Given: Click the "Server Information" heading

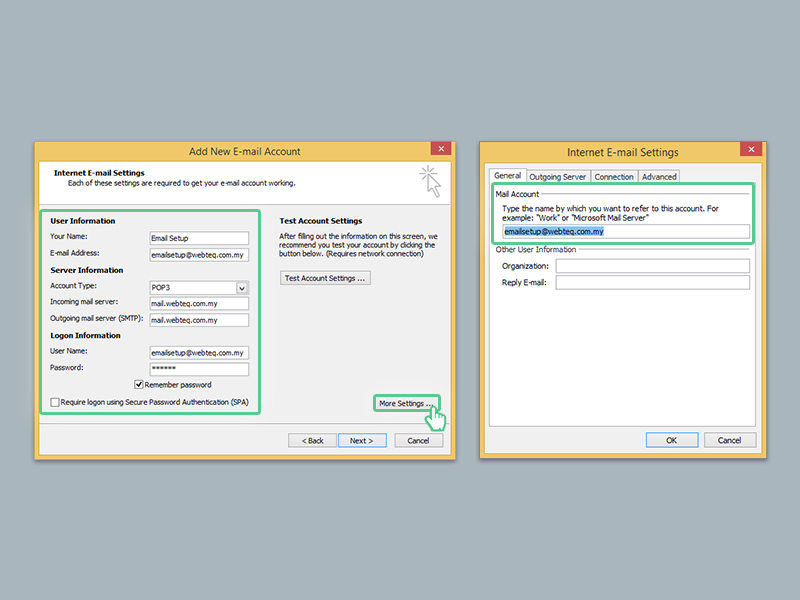Looking at the screenshot, I should point(87,270).
